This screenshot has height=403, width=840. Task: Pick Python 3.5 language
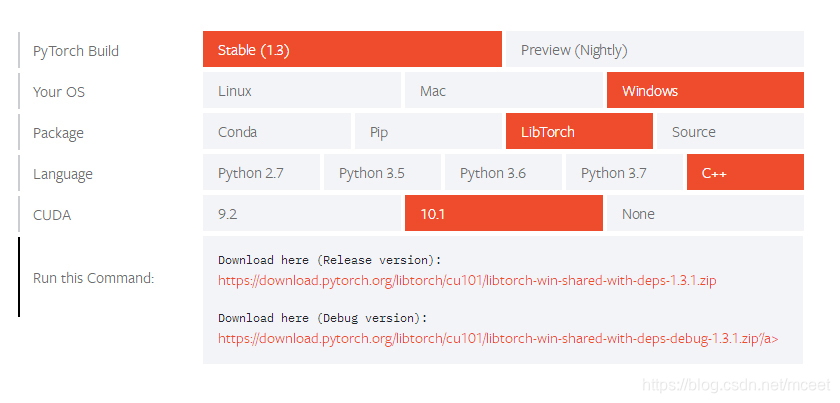pos(382,172)
